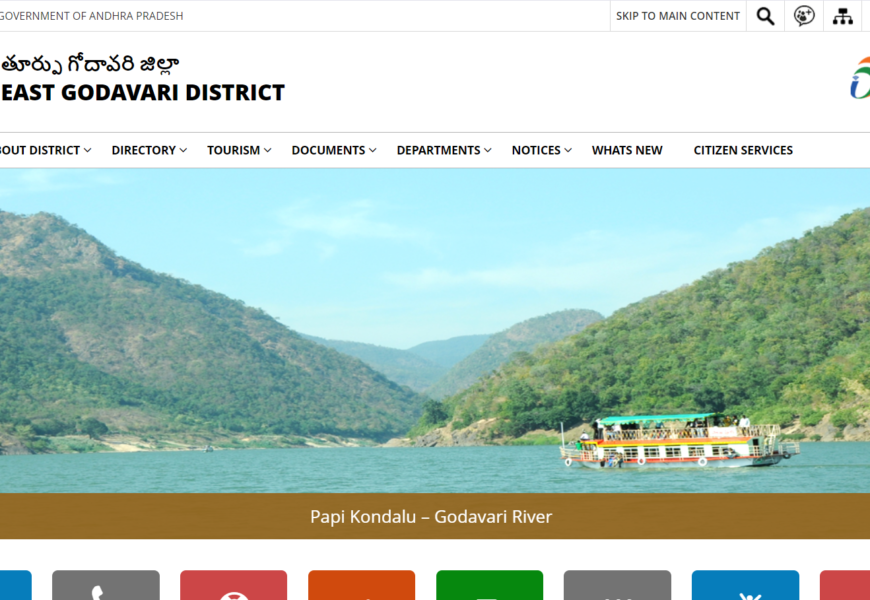
Task: Open the Documents menu
Action: pos(328,150)
